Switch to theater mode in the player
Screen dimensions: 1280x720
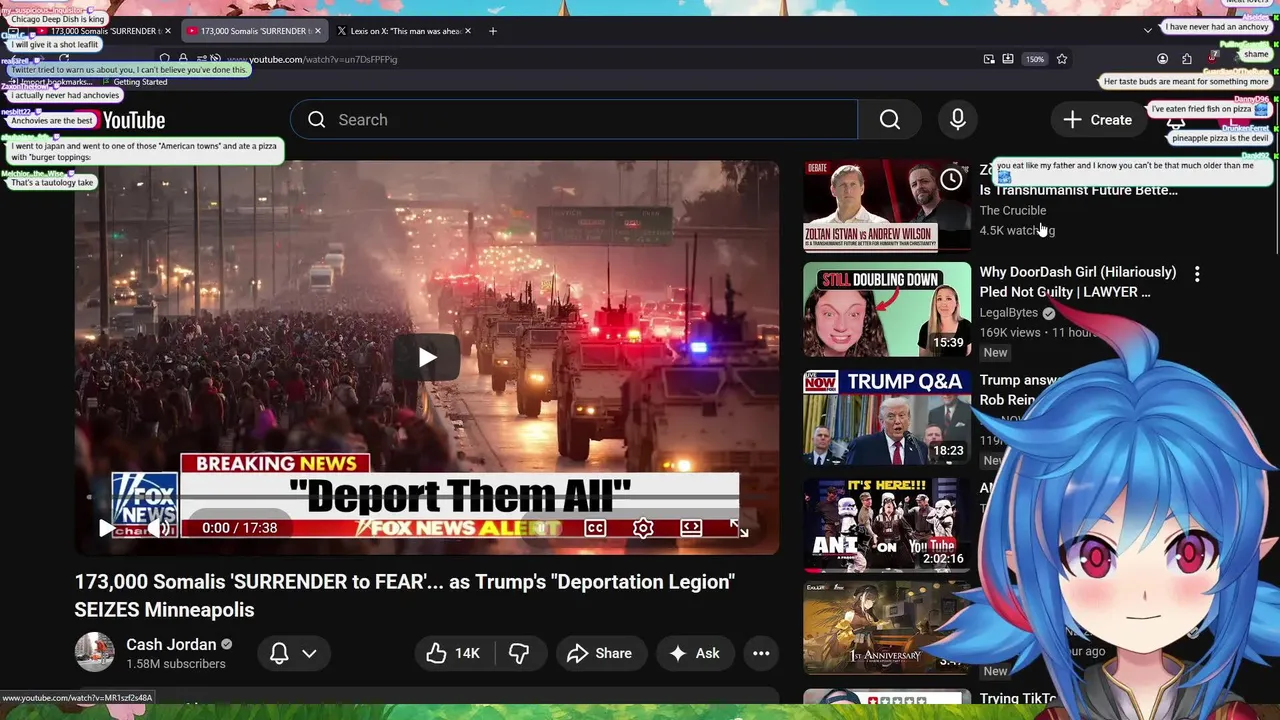pyautogui.click(x=691, y=528)
